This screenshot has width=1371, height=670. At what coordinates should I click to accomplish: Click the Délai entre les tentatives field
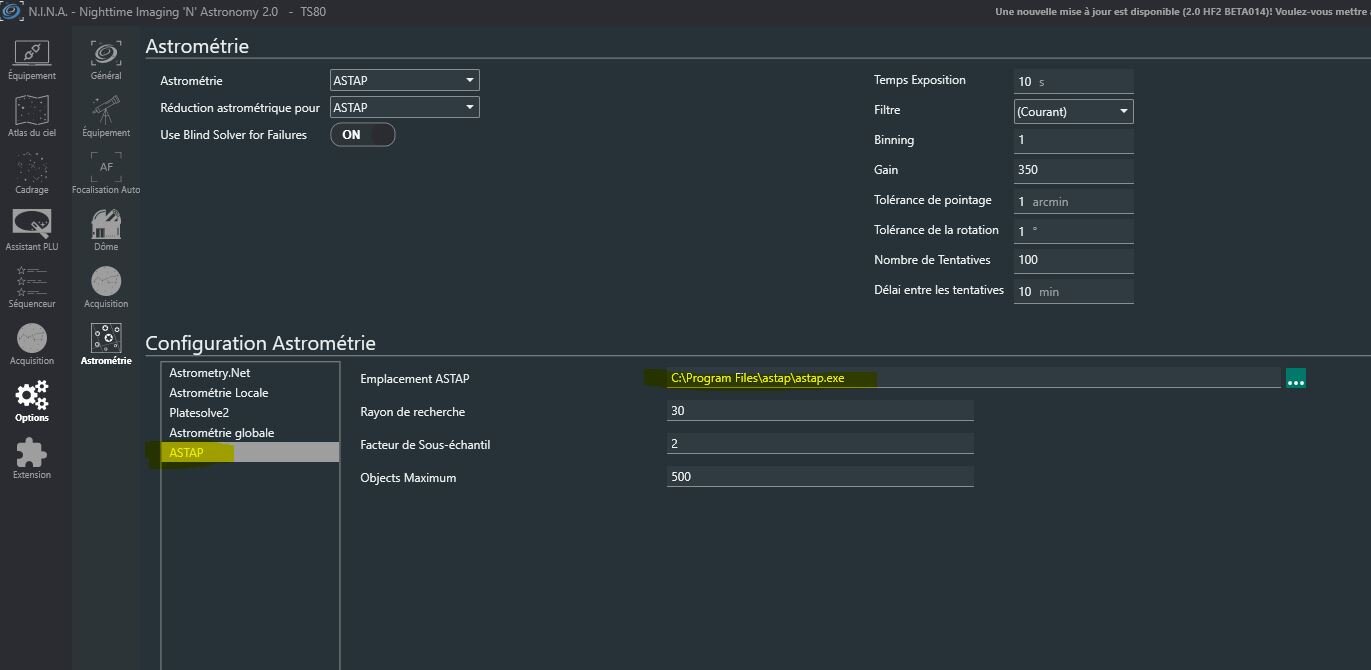click(x=1073, y=291)
